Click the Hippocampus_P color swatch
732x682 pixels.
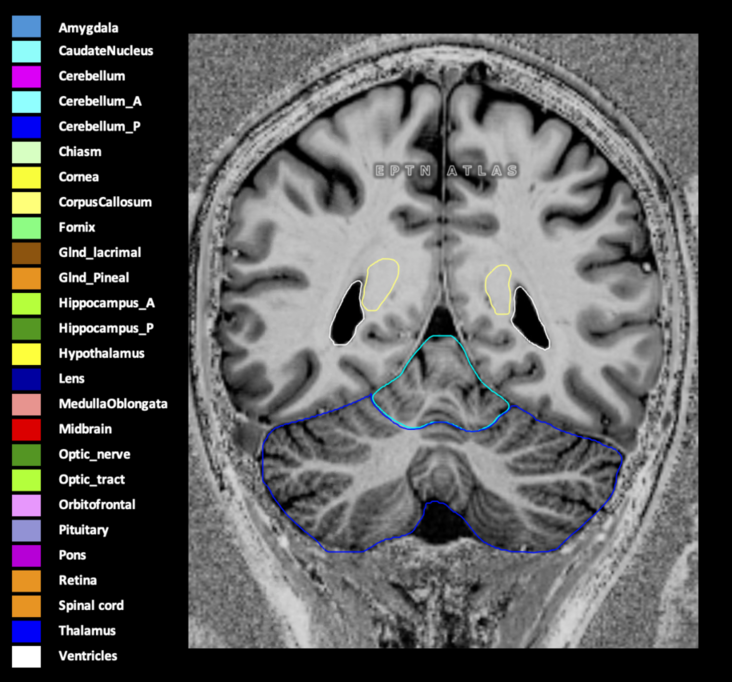[26, 329]
